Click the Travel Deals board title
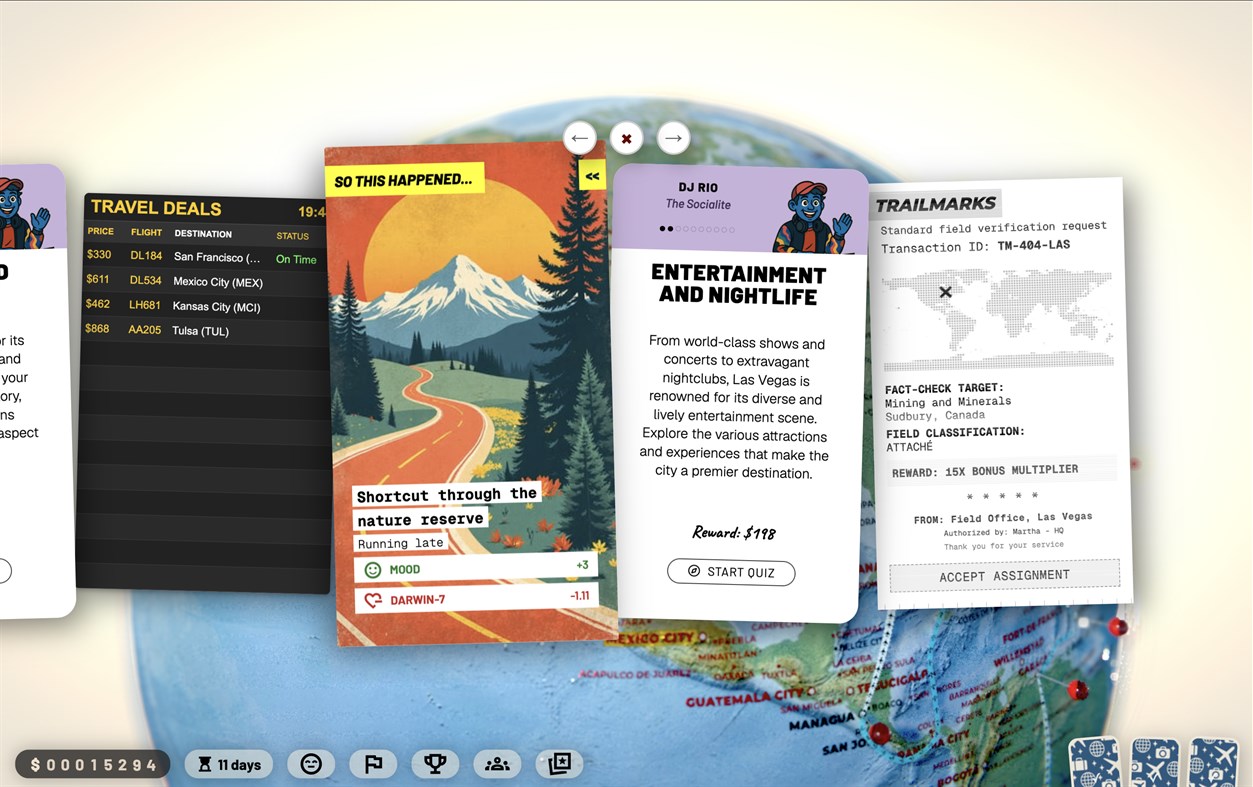The image size is (1253, 787). tap(156, 208)
